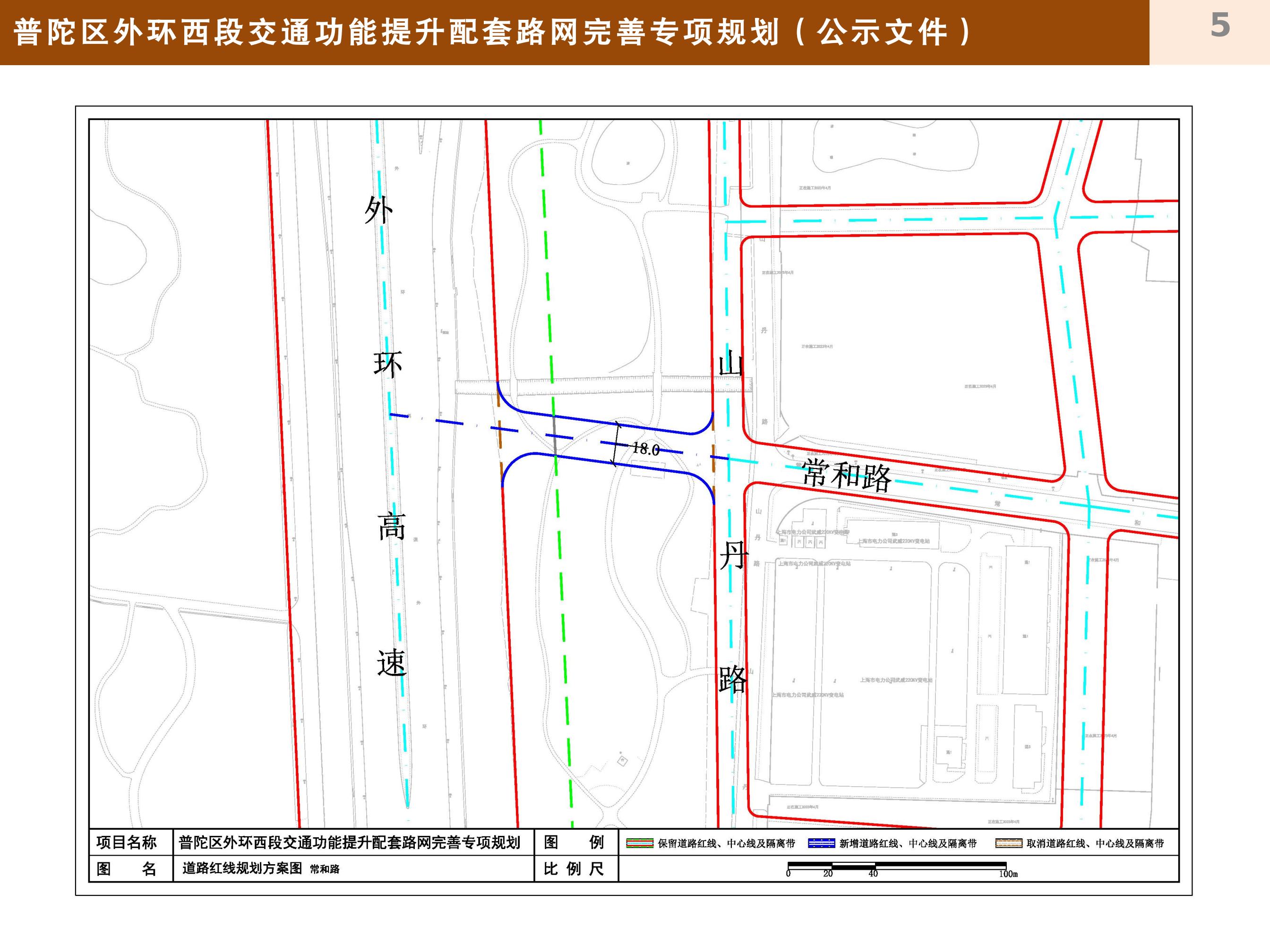The image size is (1270, 952).
Task: Click the blue legend swatch for 新增道路红线
Action: pyautogui.click(x=821, y=843)
